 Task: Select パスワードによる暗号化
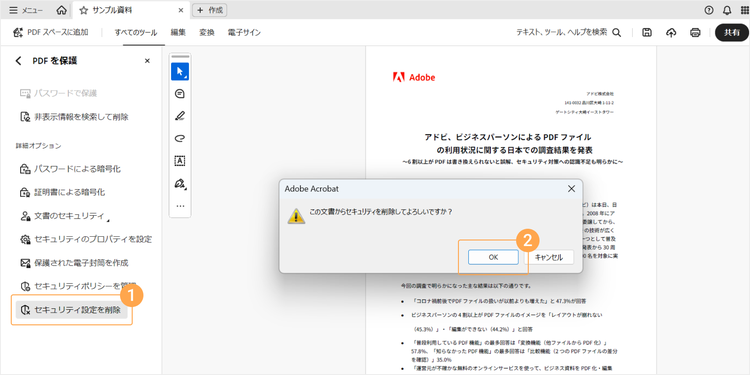[x=69, y=169]
